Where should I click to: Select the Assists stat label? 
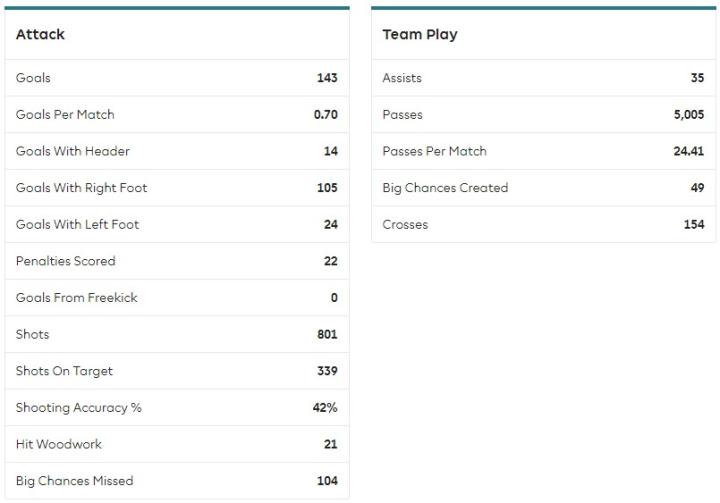(x=402, y=78)
